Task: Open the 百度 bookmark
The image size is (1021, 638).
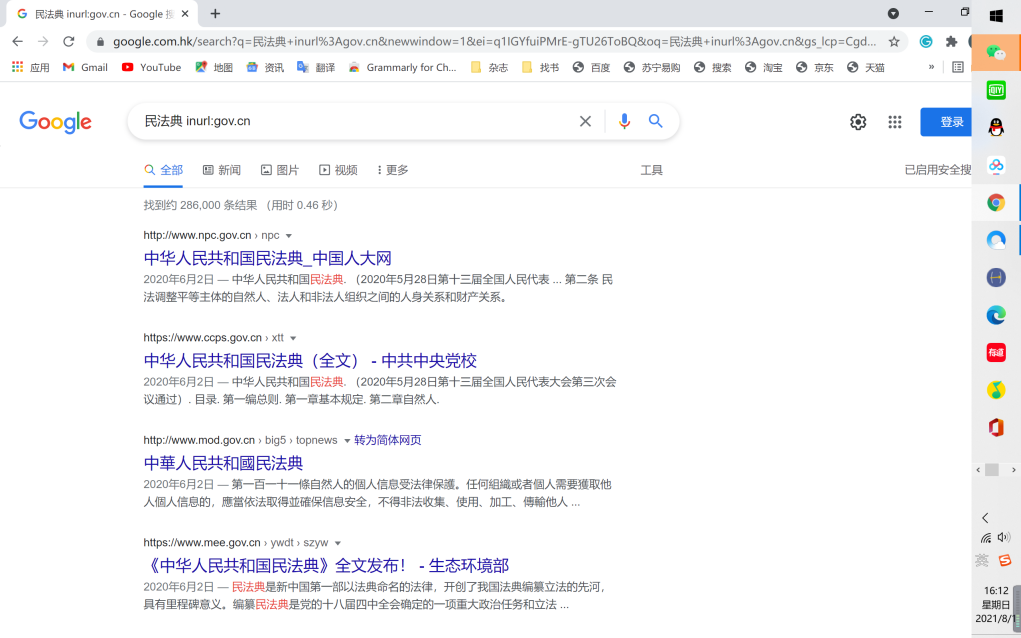Action: point(591,67)
